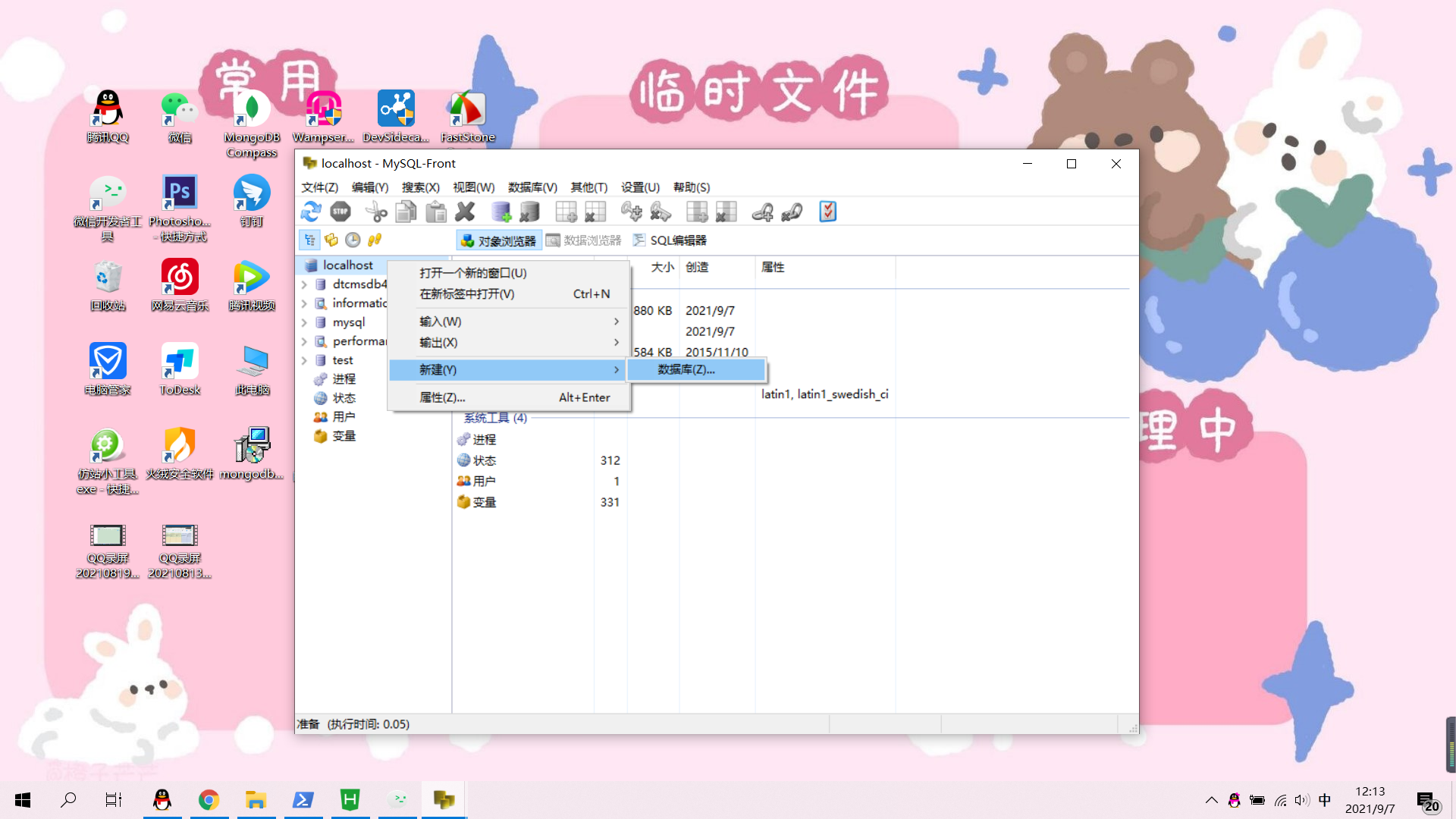Click the refresh toolbar icon
1456x819 pixels.
[x=311, y=212]
